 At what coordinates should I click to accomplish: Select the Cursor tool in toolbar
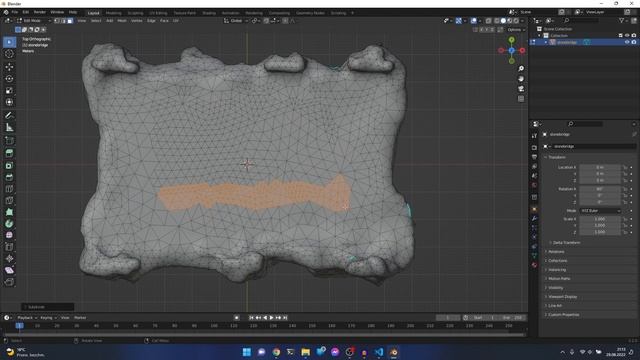click(9, 54)
